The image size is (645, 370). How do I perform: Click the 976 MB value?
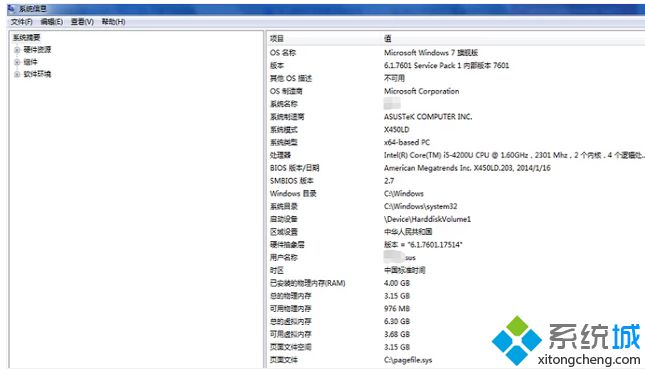397,309
